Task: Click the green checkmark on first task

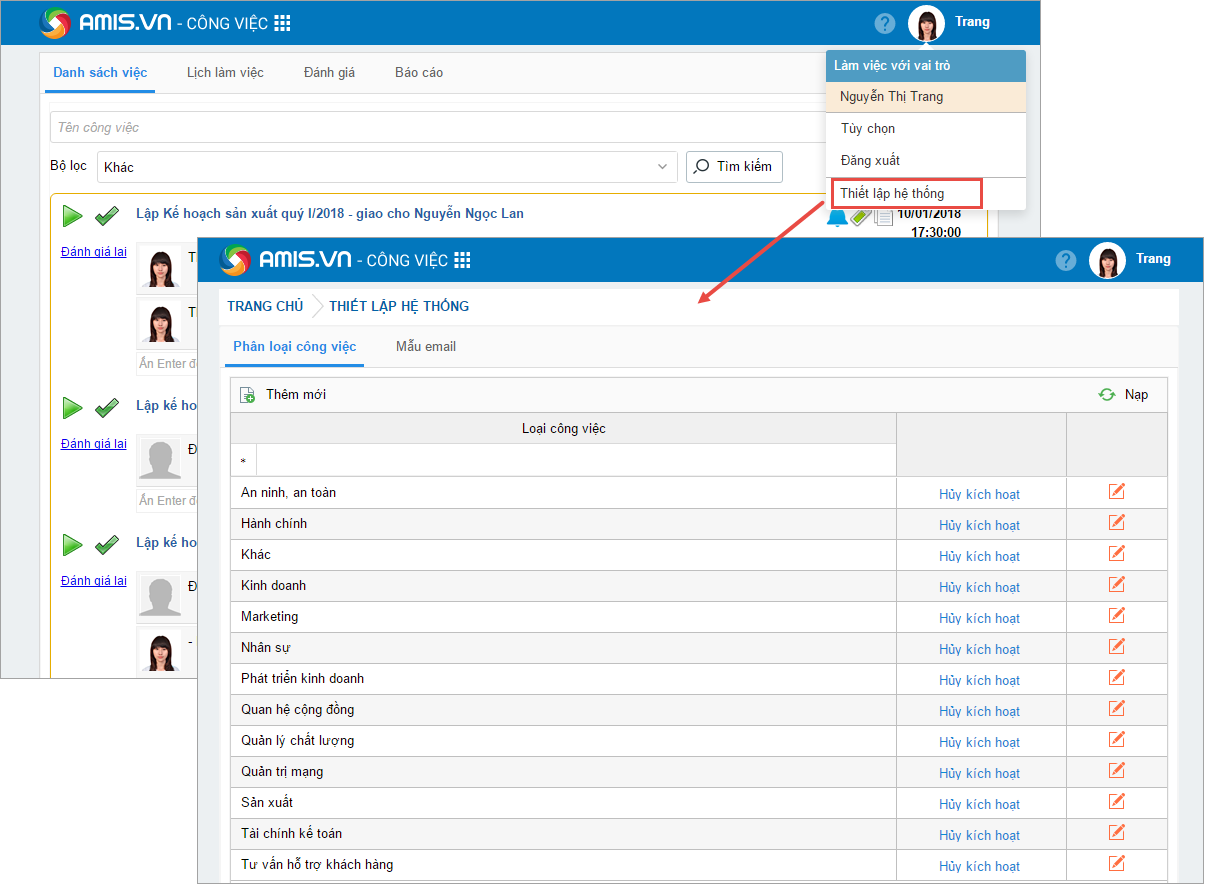Action: point(106,215)
